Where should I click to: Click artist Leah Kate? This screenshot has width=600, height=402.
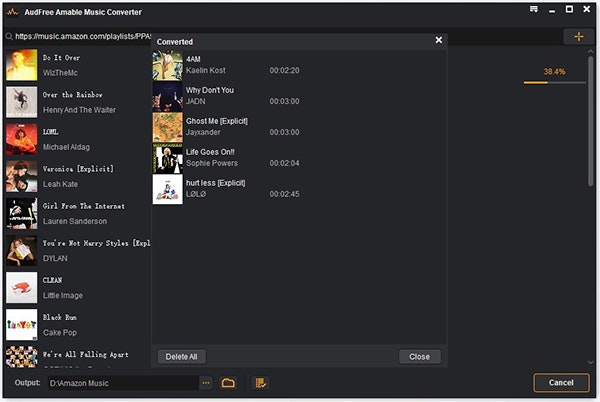60,184
